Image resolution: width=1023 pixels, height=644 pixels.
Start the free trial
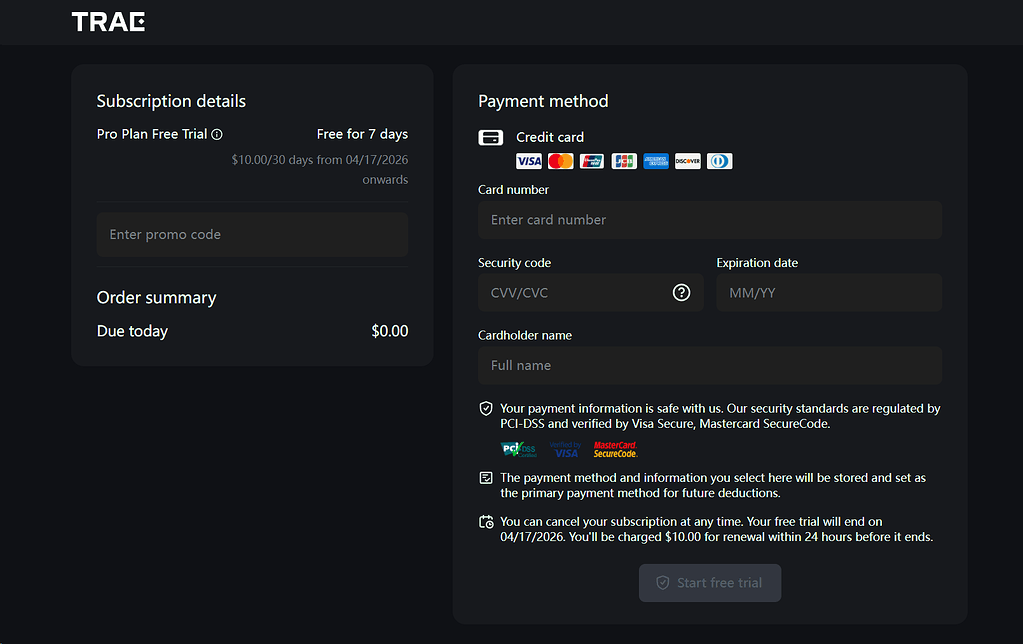pos(710,583)
